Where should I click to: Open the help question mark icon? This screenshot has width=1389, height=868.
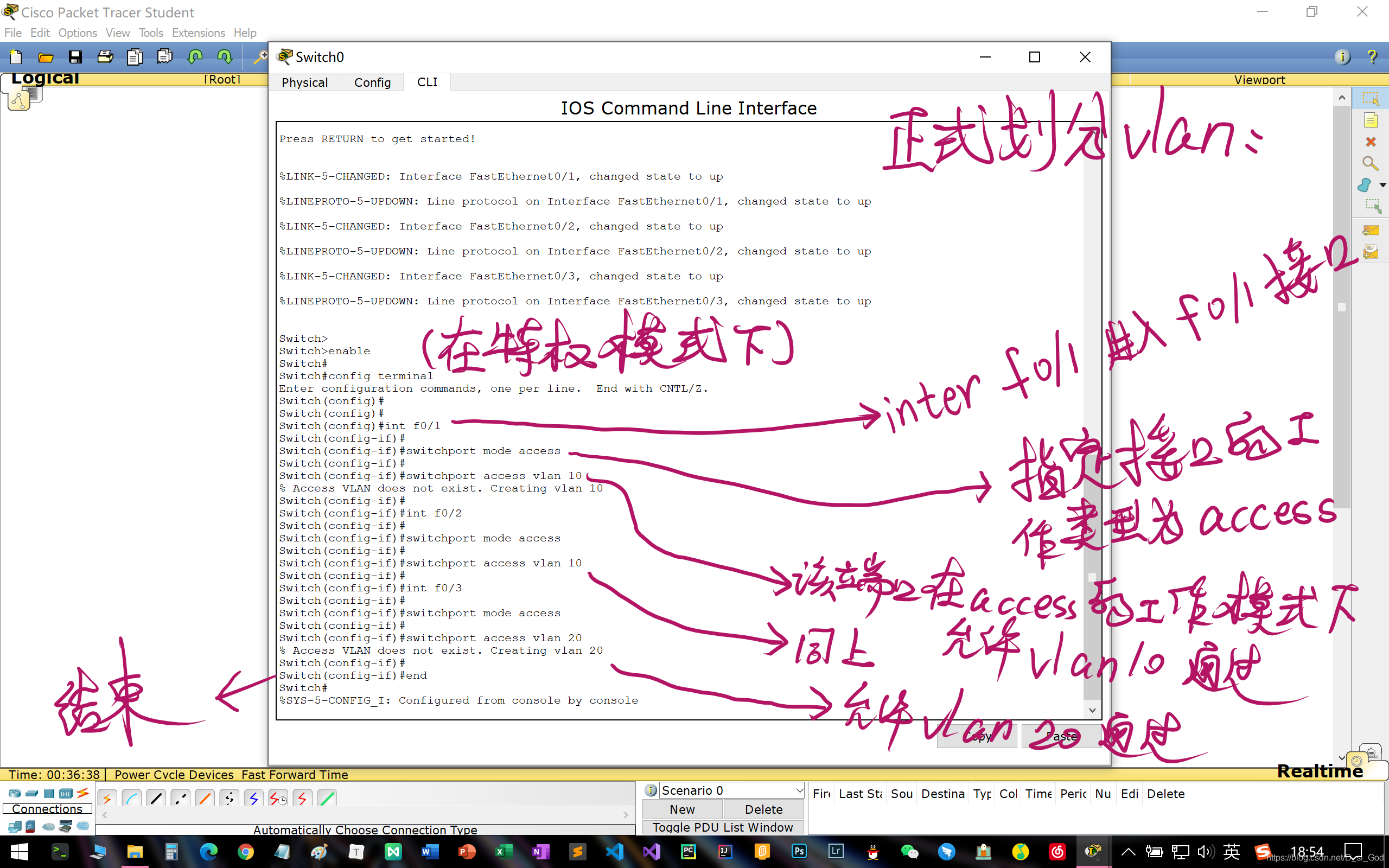[1372, 57]
